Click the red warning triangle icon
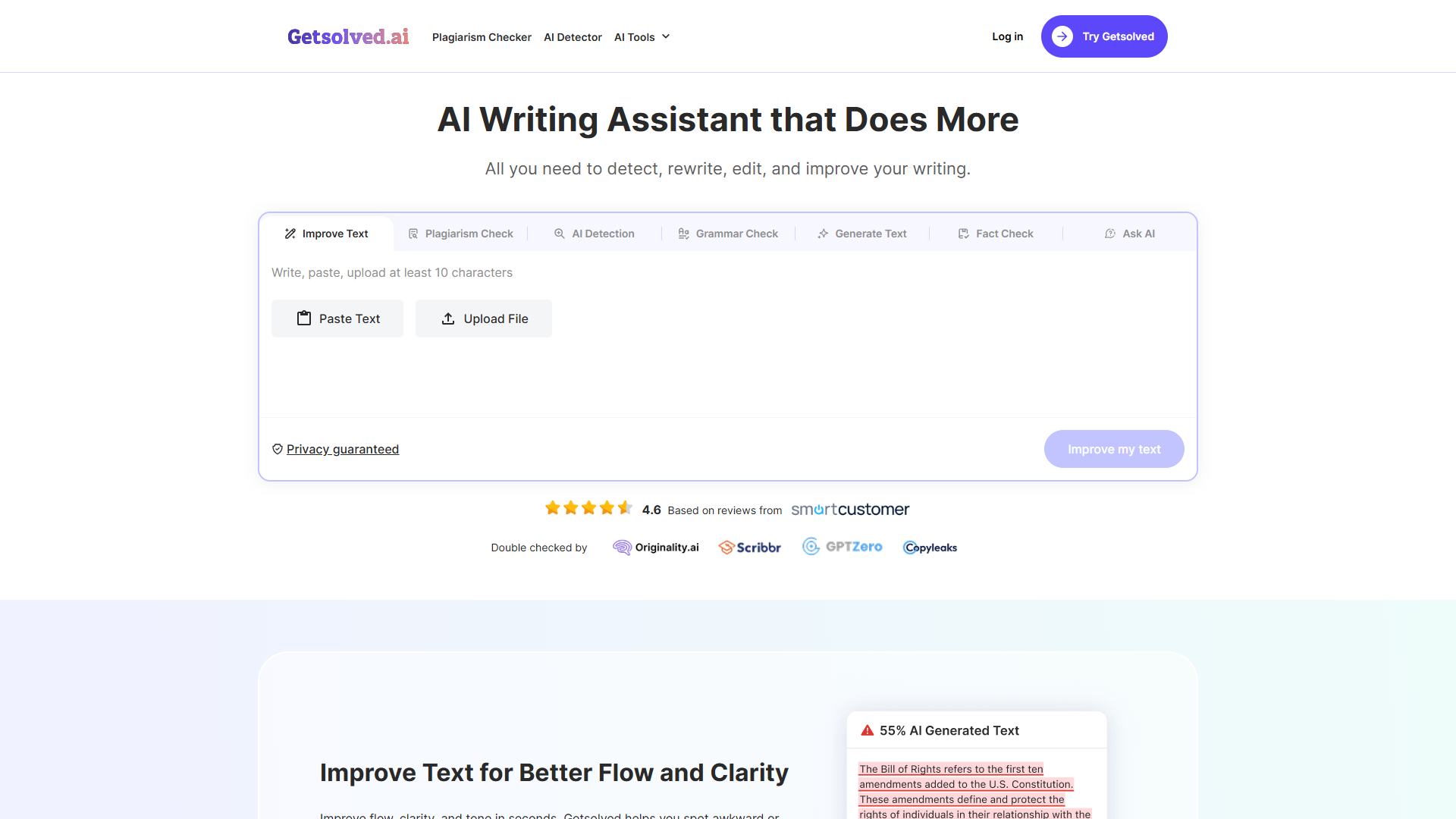The width and height of the screenshot is (1456, 819). coord(868,730)
